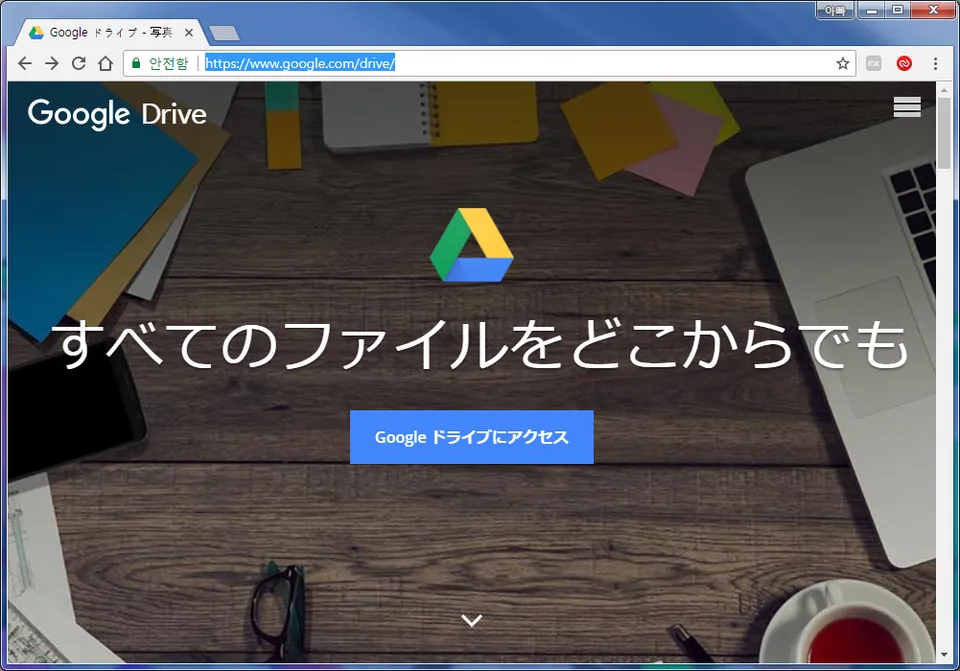The image size is (960, 671).
Task: Click the 'Google ドライブにアクセス' button
Action: pos(471,437)
